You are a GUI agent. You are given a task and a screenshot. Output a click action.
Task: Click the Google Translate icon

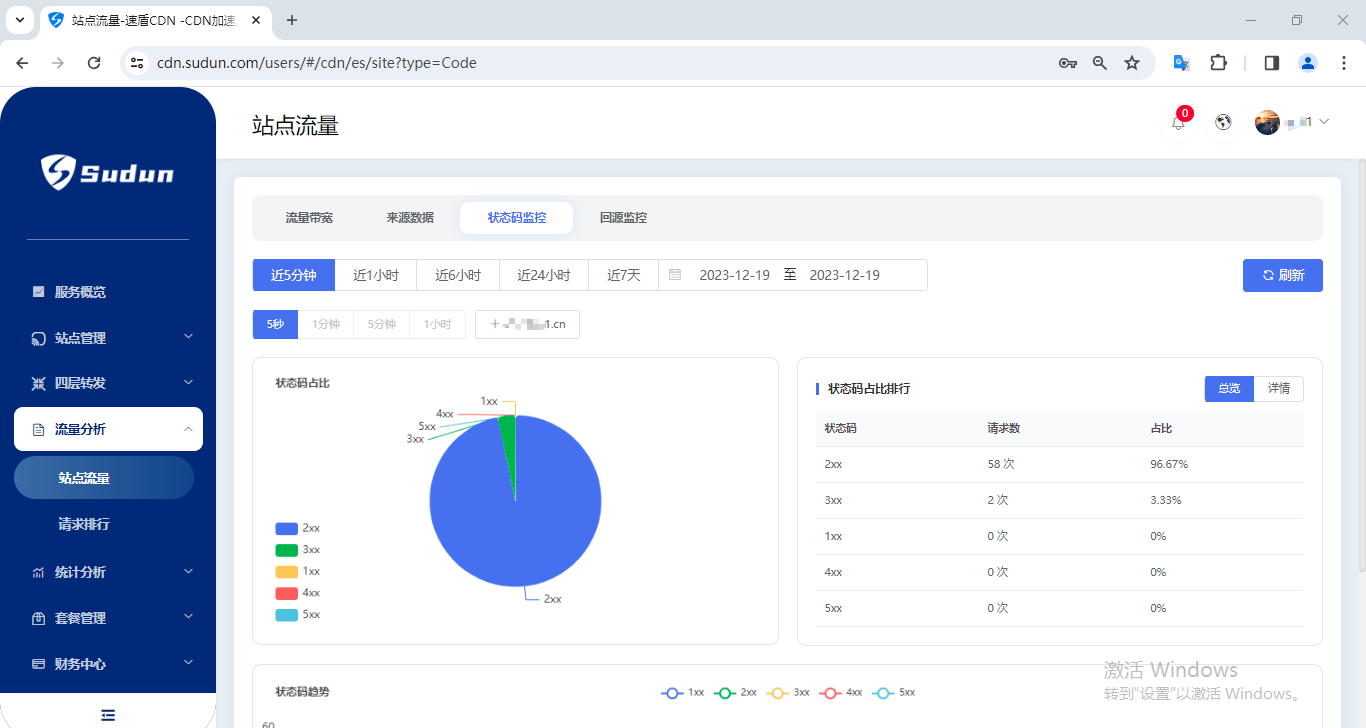[x=1181, y=63]
